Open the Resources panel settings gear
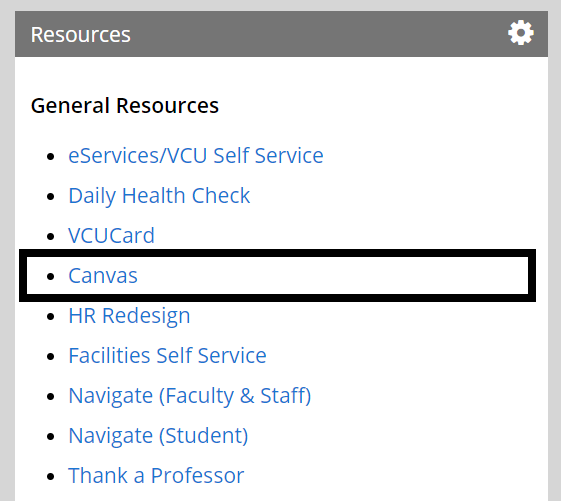The image size is (561, 501). [x=521, y=33]
